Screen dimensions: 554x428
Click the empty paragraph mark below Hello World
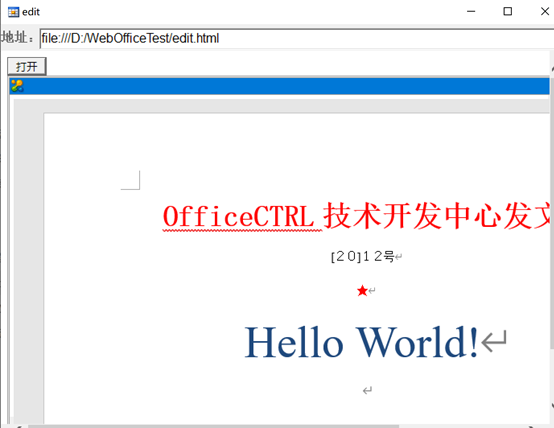point(367,391)
